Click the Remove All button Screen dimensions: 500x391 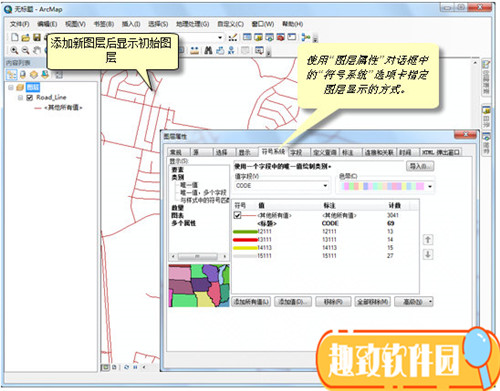[372, 302]
